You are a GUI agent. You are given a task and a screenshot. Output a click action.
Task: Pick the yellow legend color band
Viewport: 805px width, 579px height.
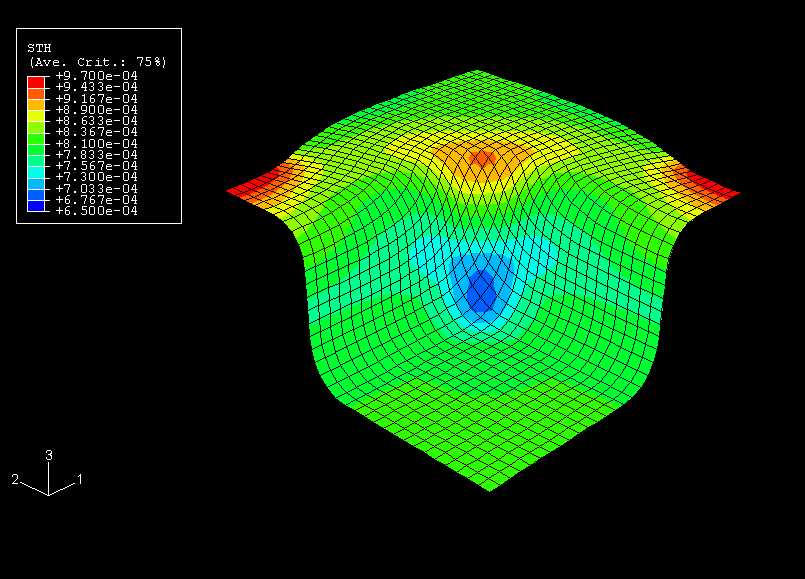pos(36,115)
